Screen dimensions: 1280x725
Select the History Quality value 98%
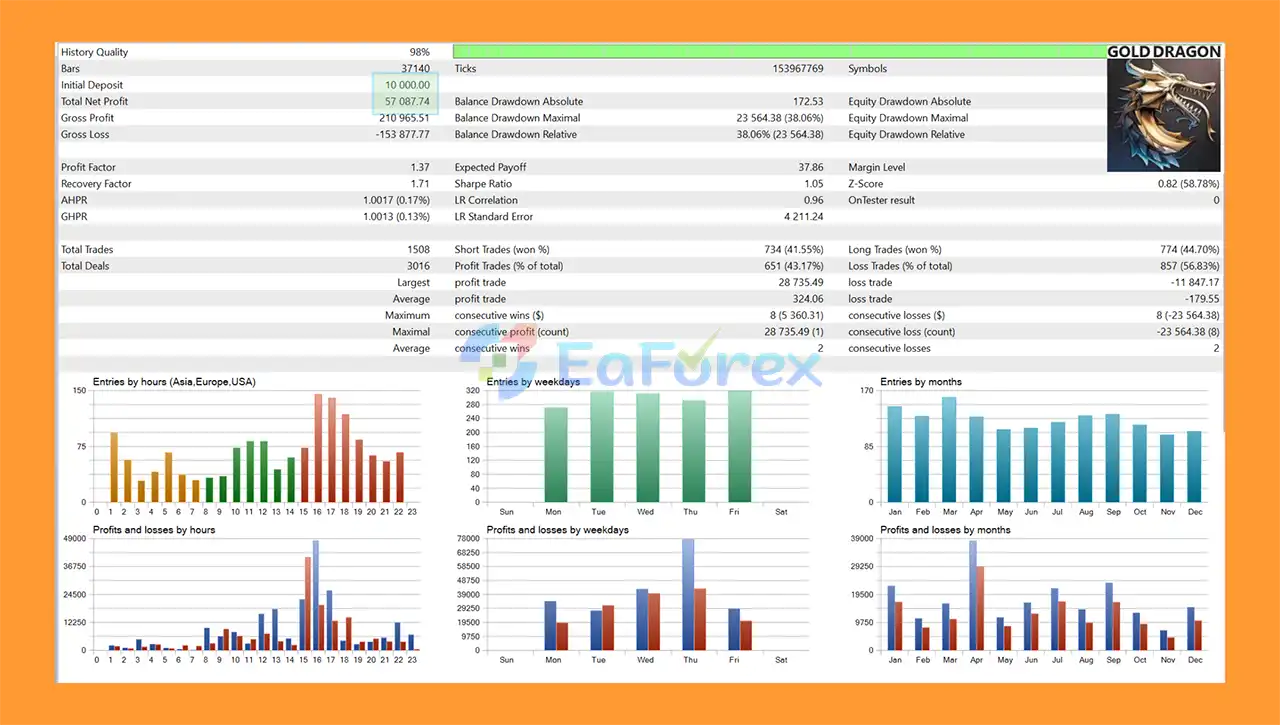pyautogui.click(x=419, y=52)
